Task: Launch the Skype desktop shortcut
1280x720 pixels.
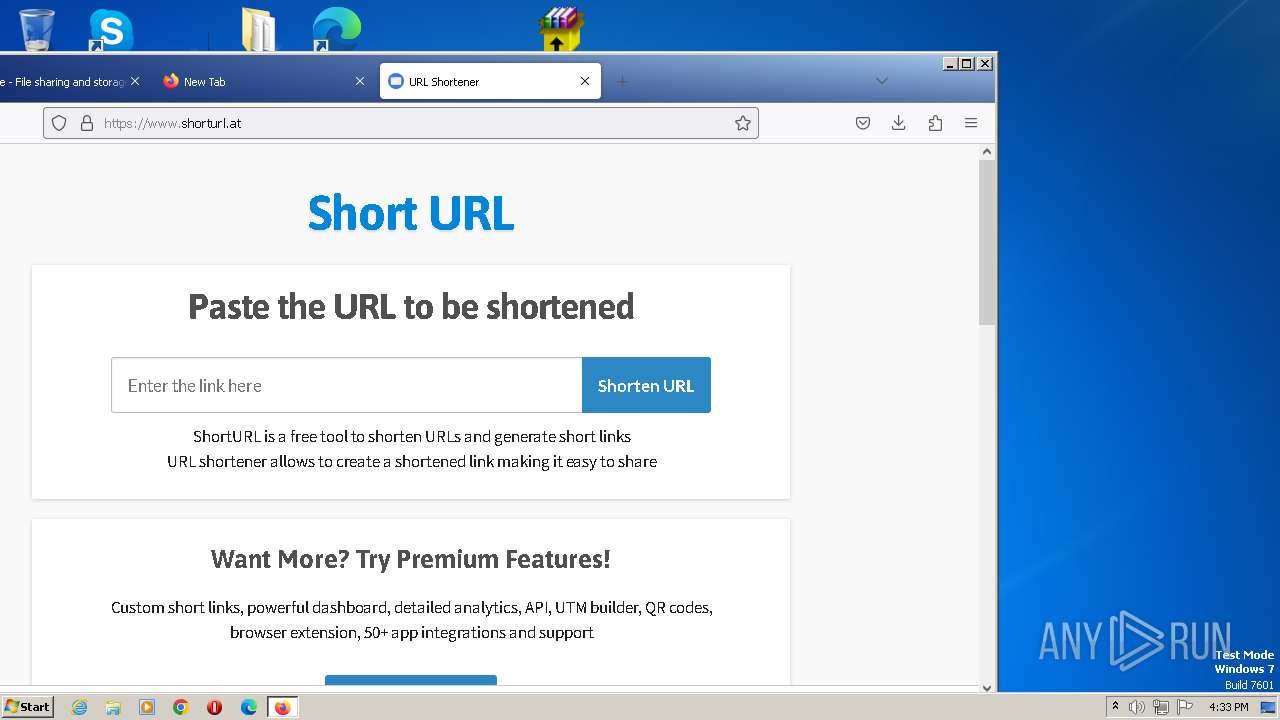Action: (110, 30)
